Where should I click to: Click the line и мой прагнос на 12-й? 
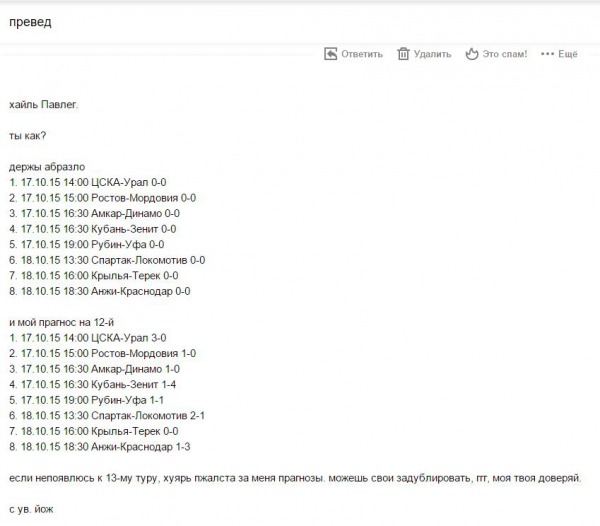click(x=61, y=322)
